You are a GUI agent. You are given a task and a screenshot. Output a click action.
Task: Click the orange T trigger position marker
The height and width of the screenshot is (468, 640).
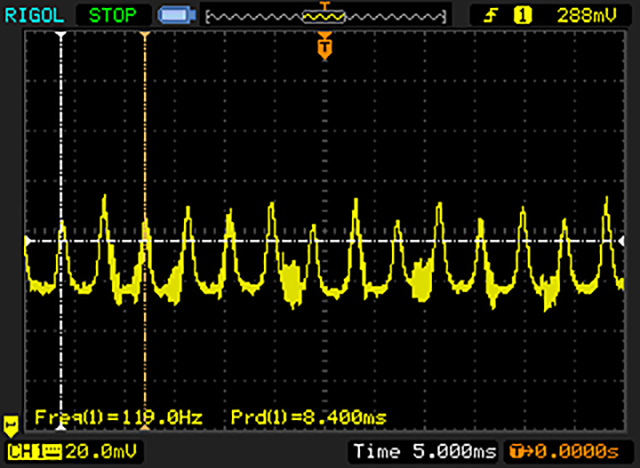point(324,46)
